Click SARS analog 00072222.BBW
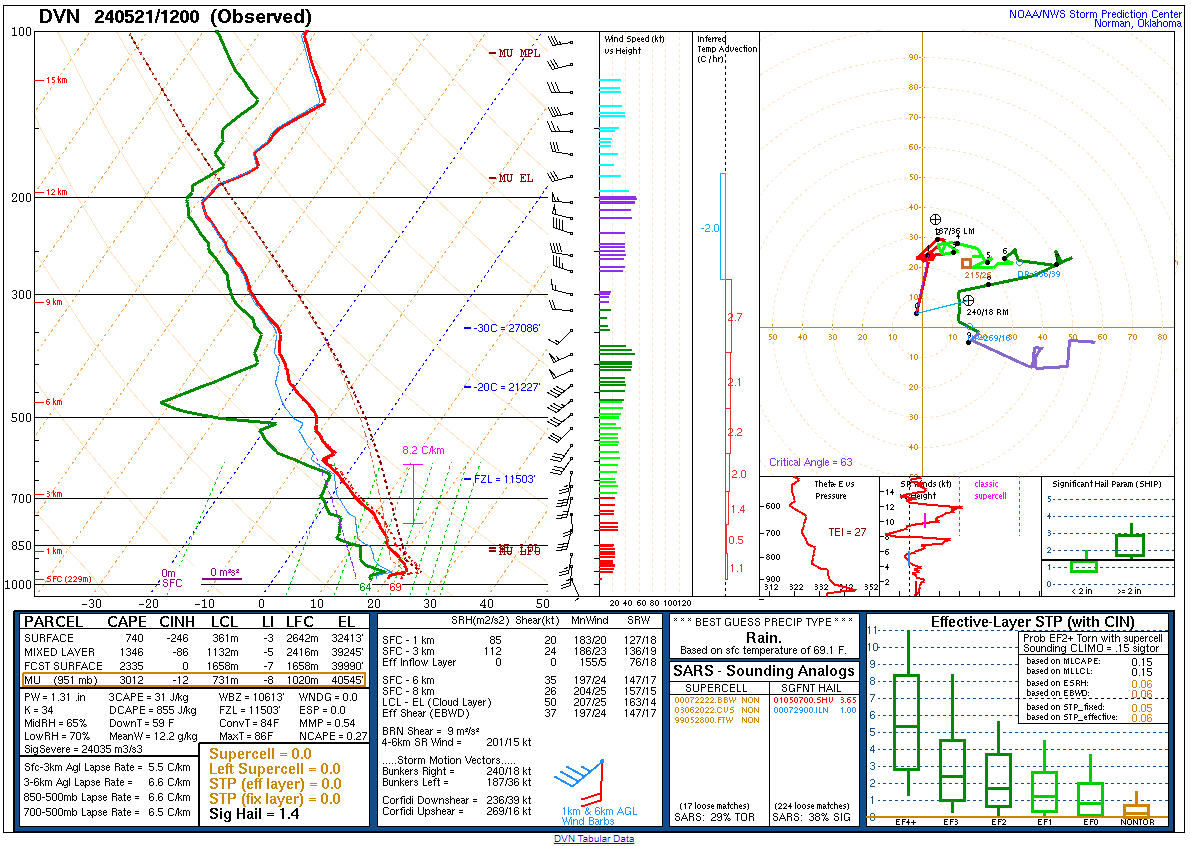 705,700
